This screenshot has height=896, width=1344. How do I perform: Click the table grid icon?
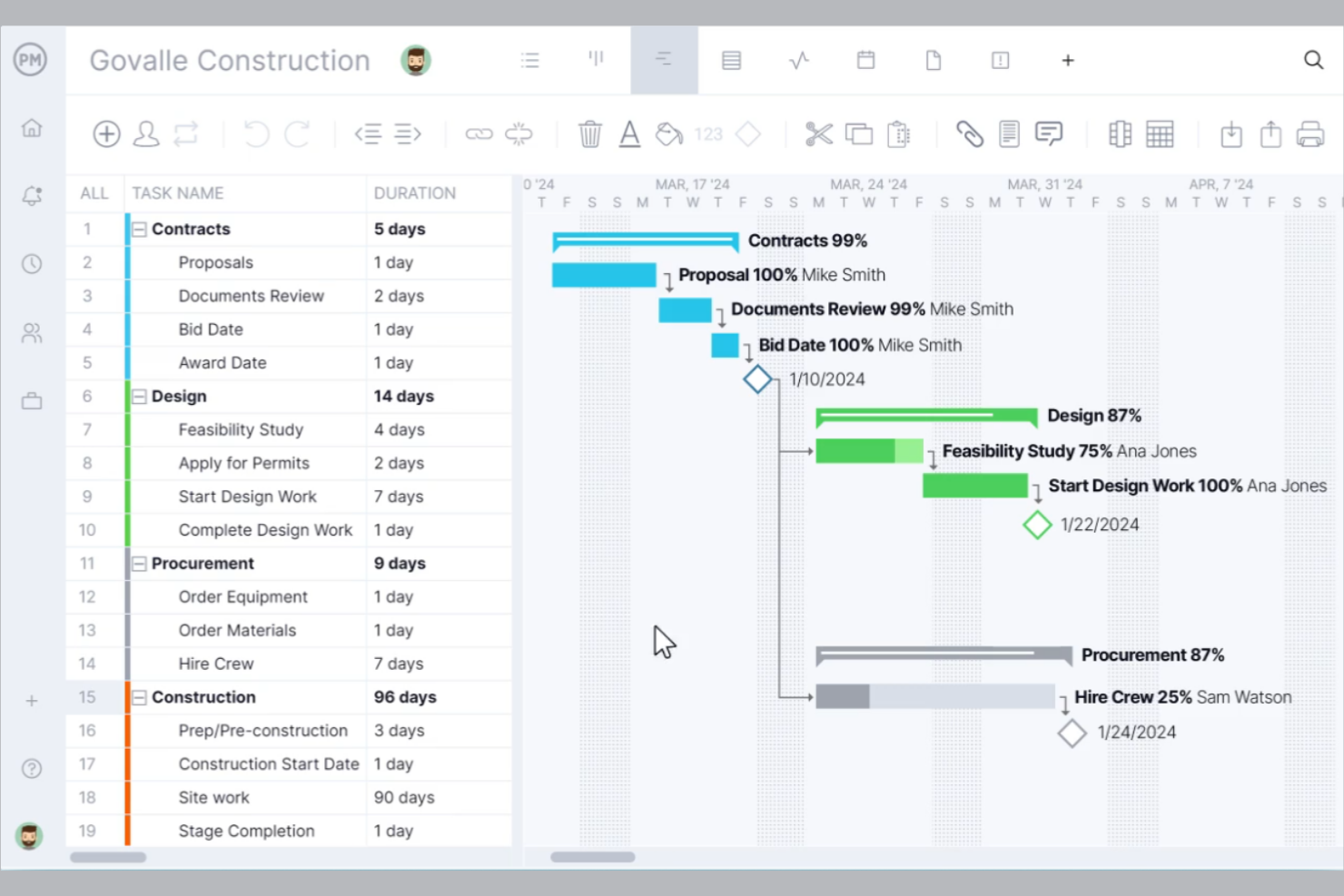[x=1160, y=134]
